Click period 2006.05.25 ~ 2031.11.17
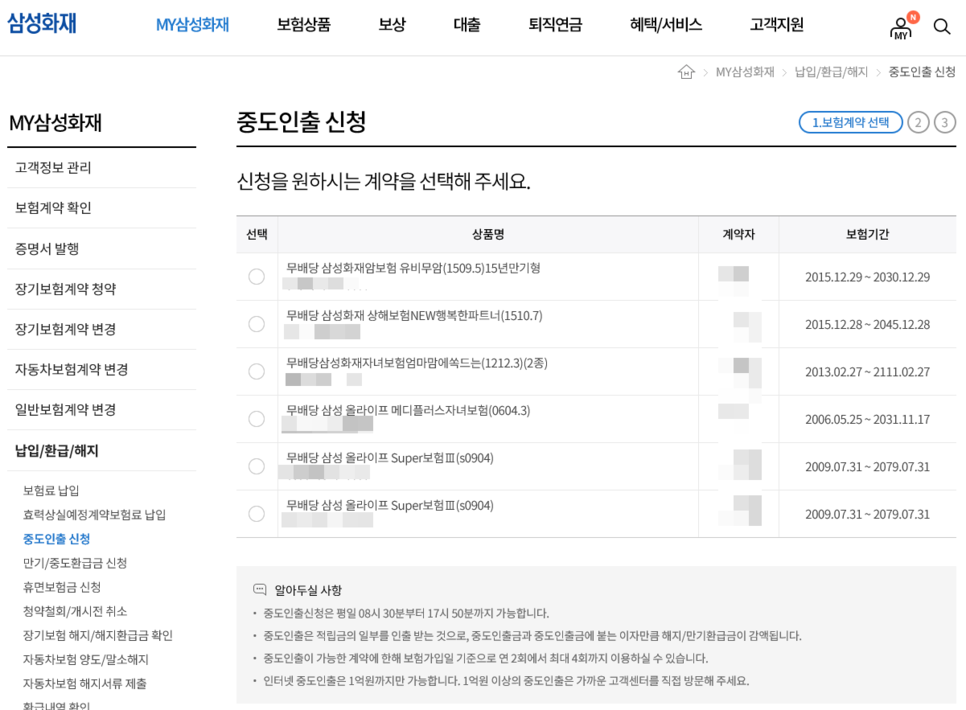Screen dimensions: 966x710 (867, 420)
